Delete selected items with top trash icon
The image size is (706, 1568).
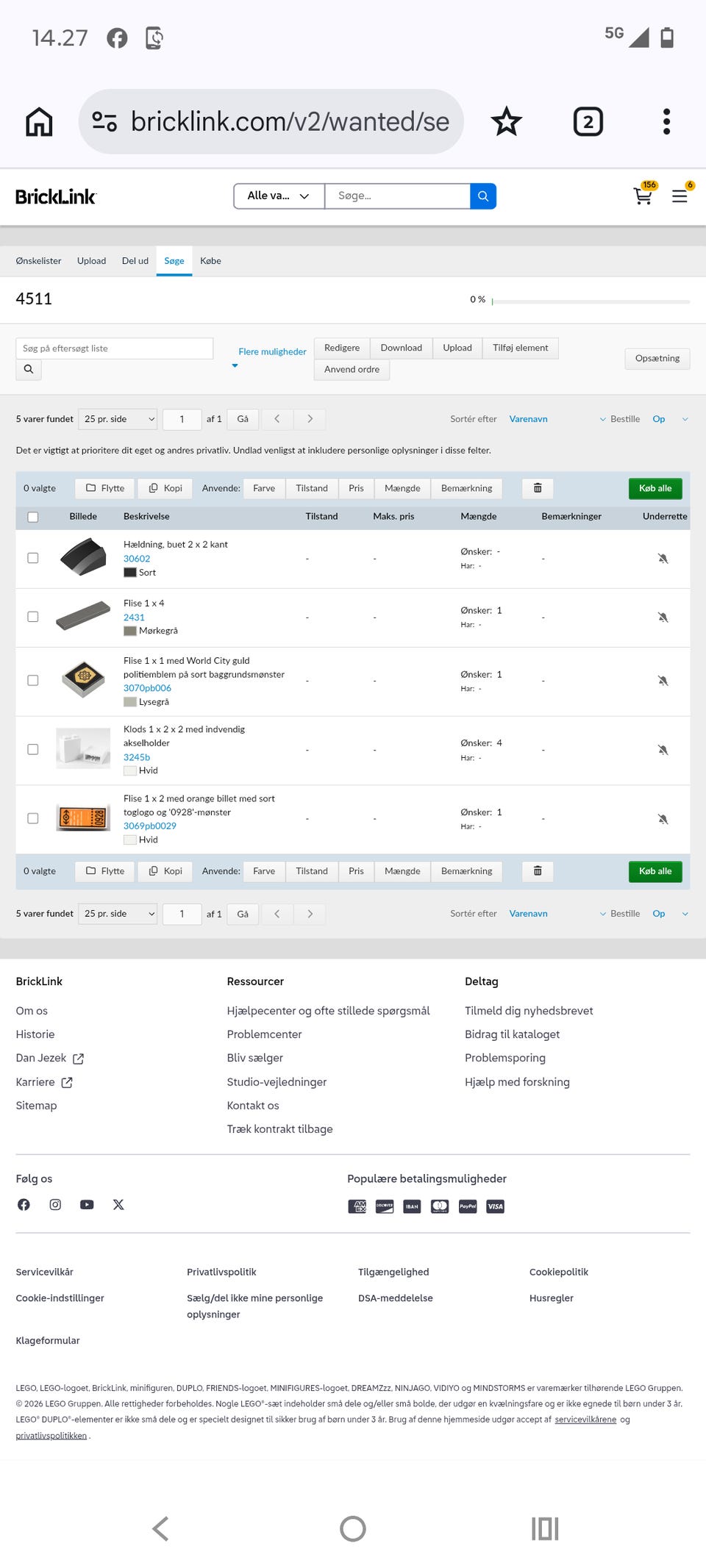[x=538, y=488]
